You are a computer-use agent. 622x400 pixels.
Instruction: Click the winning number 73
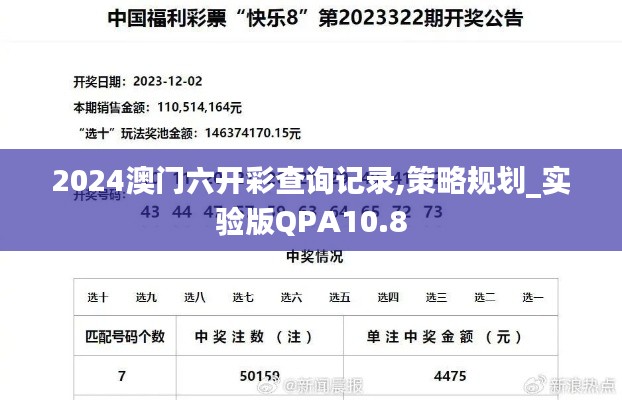click(x=433, y=212)
